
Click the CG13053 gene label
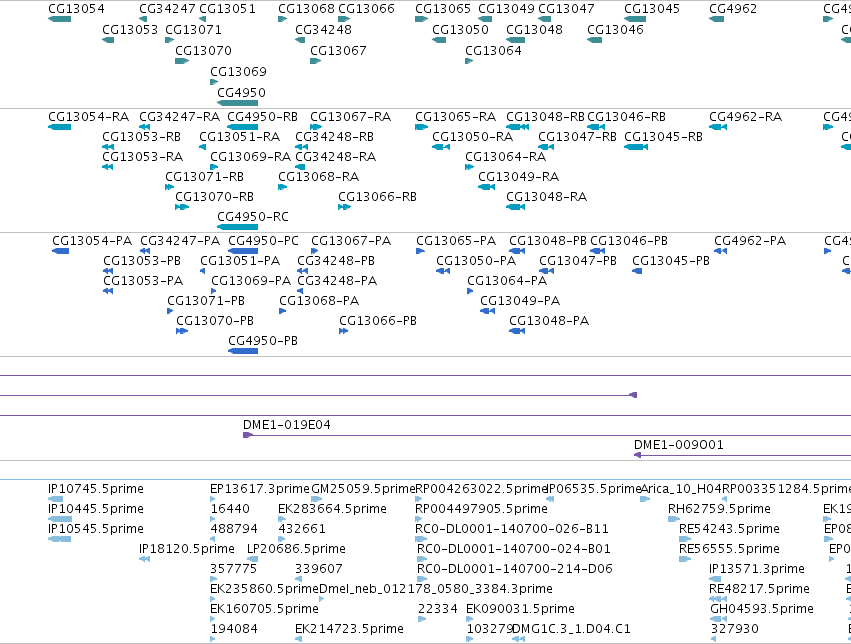[130, 30]
